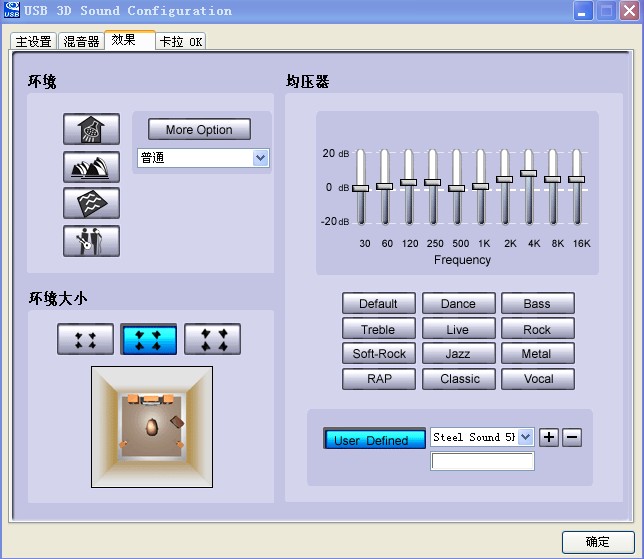Apply the Bass equalizer preset
The image size is (644, 559).
538,304
